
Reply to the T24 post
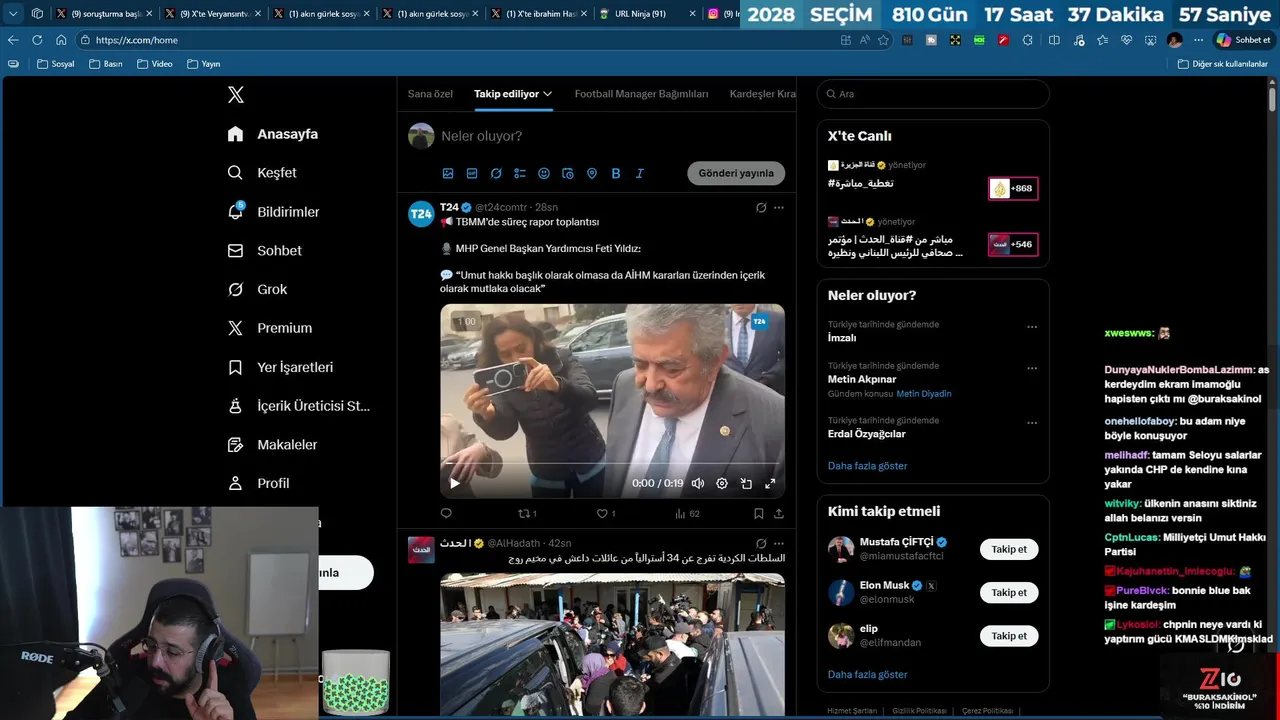point(446,514)
